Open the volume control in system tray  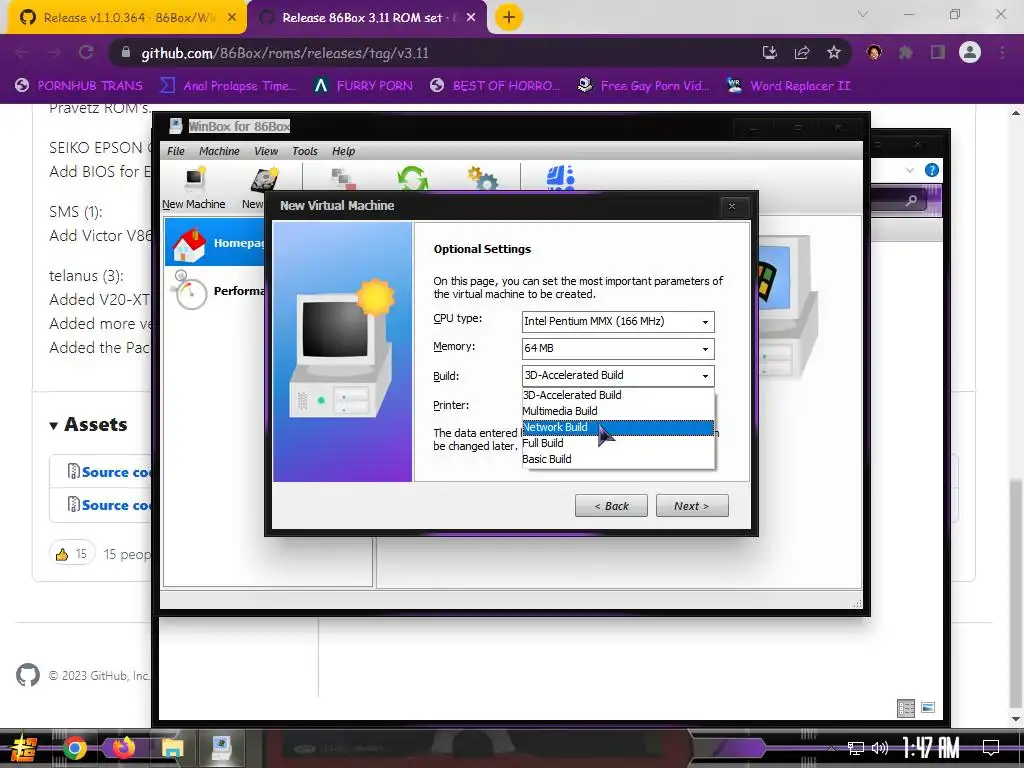coord(880,748)
